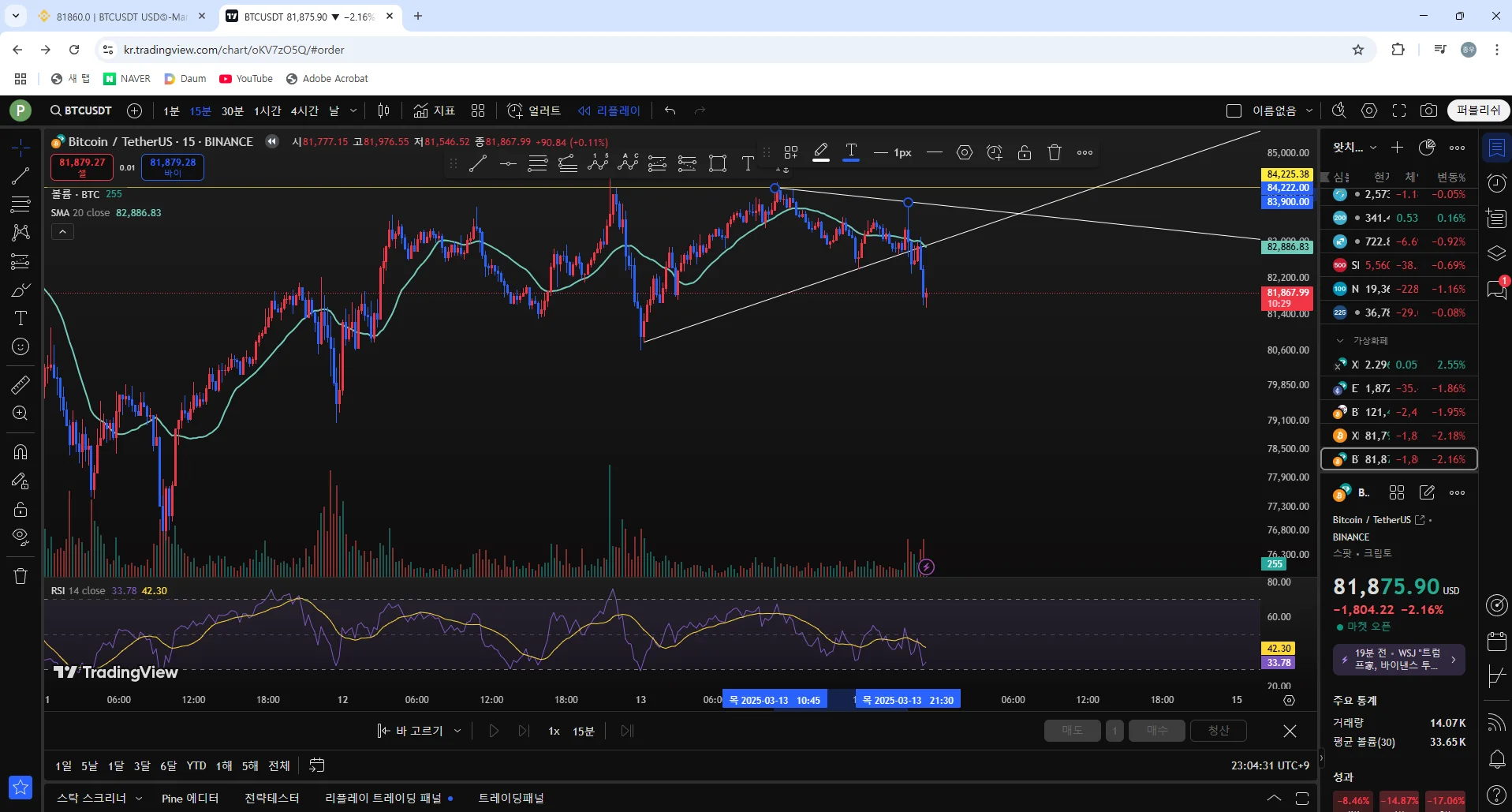Expand the time interval dropdown arrow after 날

click(353, 110)
